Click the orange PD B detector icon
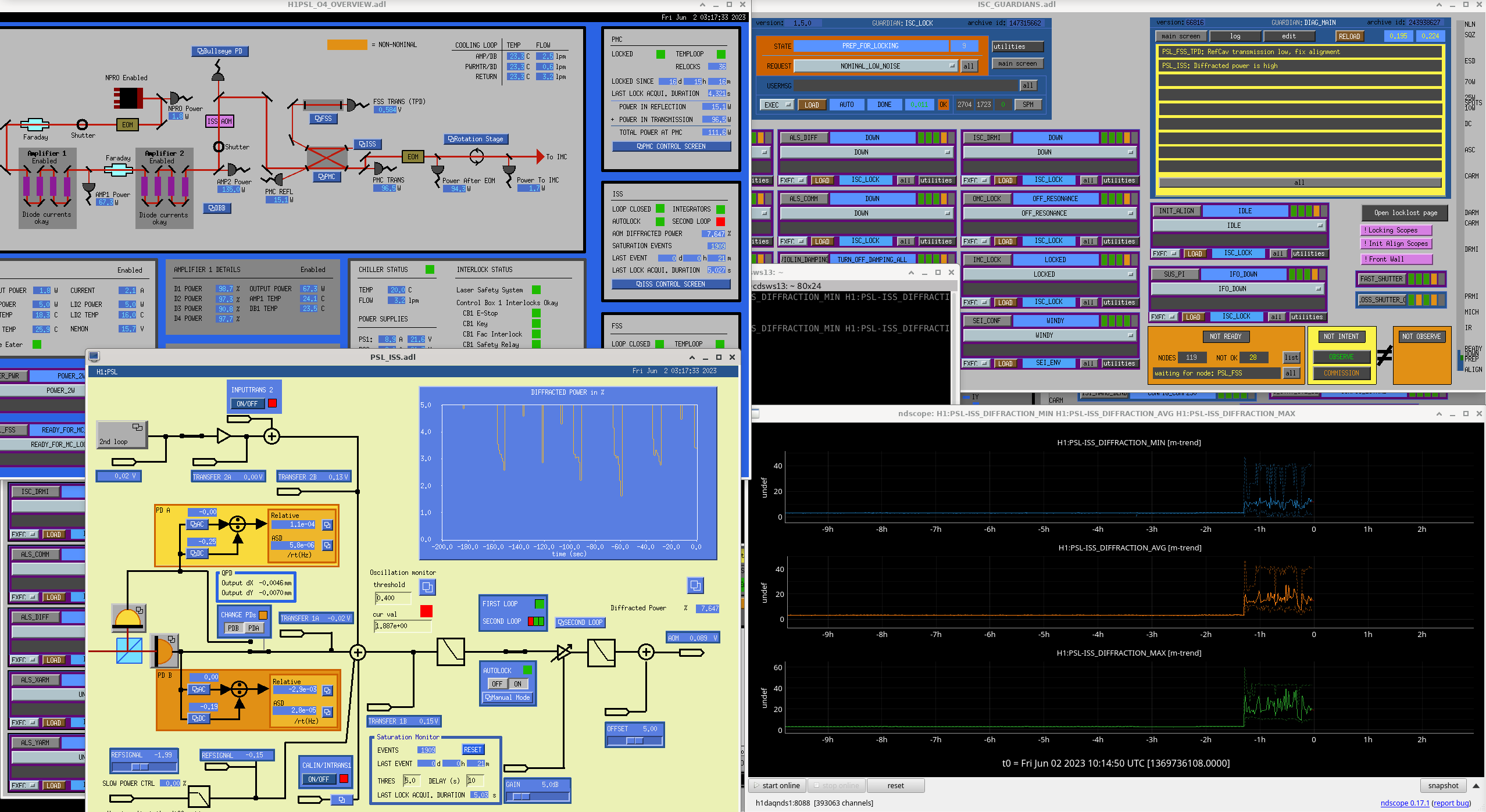1486x812 pixels. (165, 650)
